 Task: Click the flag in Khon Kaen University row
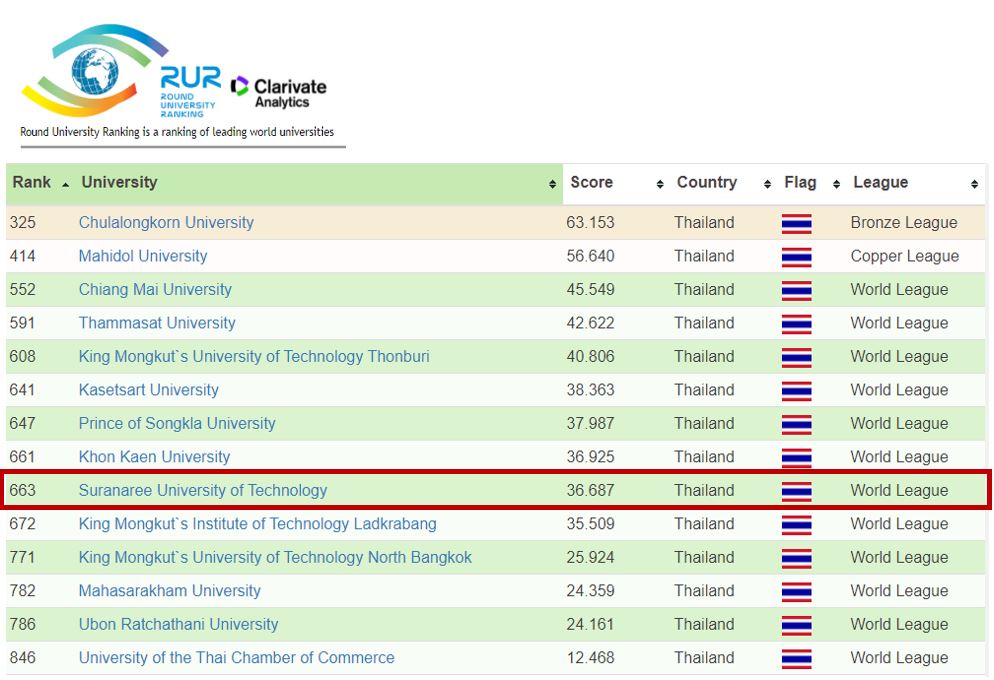[x=796, y=458]
